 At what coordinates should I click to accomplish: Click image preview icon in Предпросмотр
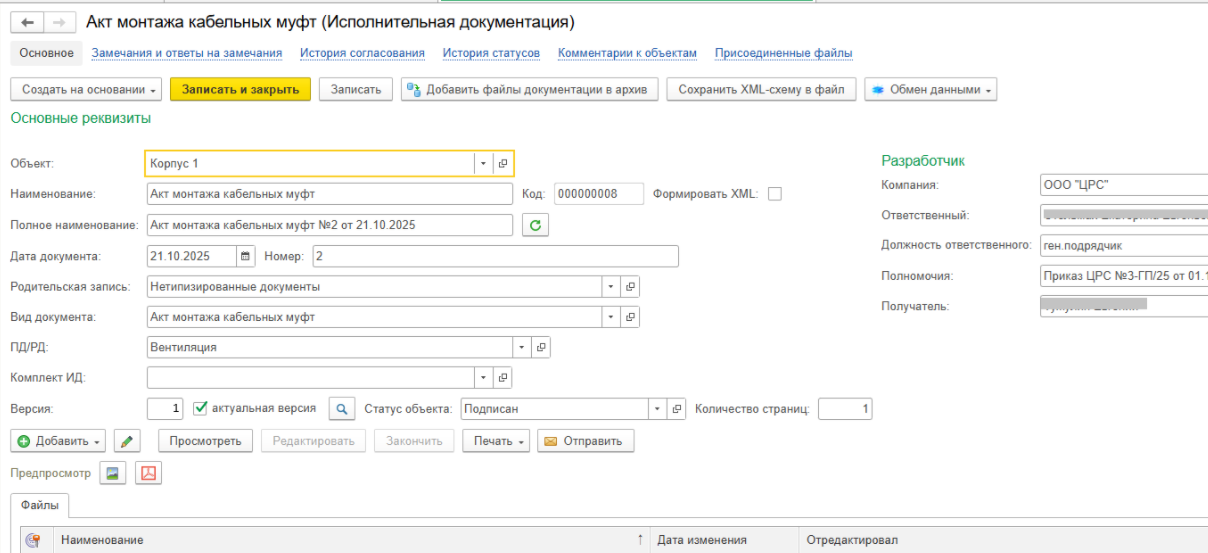[113, 473]
